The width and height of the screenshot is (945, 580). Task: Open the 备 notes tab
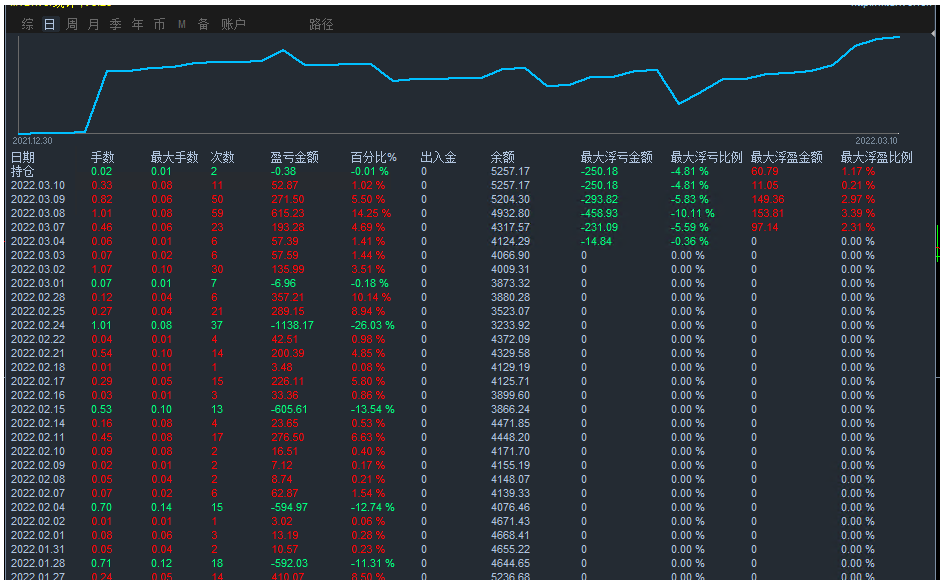203,24
